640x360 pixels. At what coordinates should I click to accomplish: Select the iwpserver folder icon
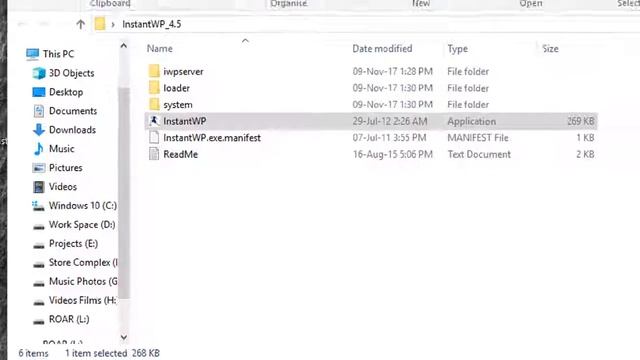[154, 71]
